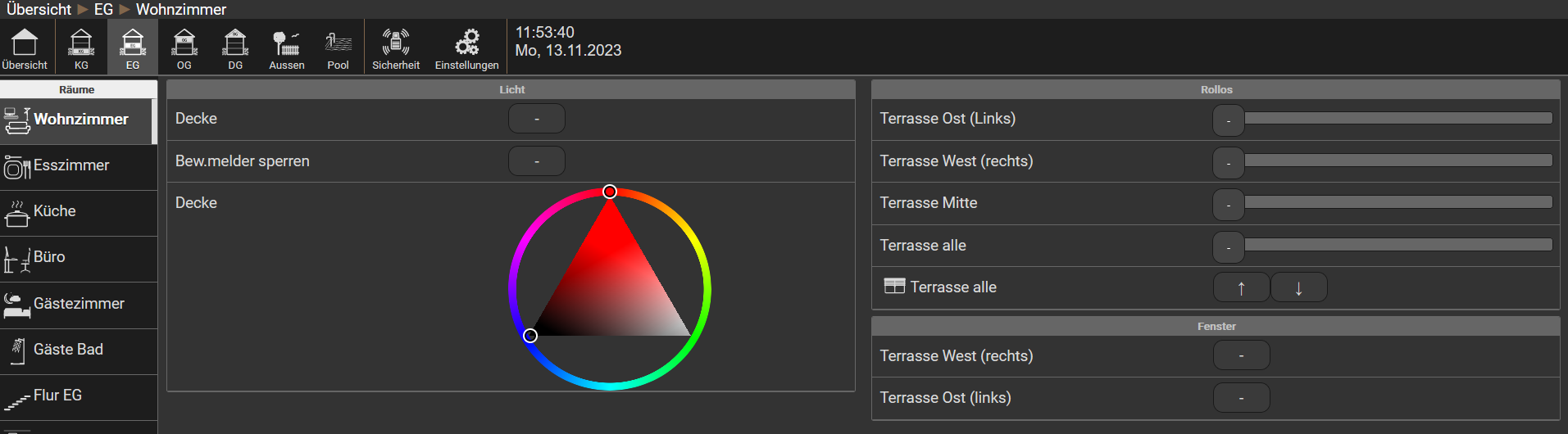Lower all terrace blinds with down arrow
This screenshot has width=1568, height=434.
(1298, 287)
